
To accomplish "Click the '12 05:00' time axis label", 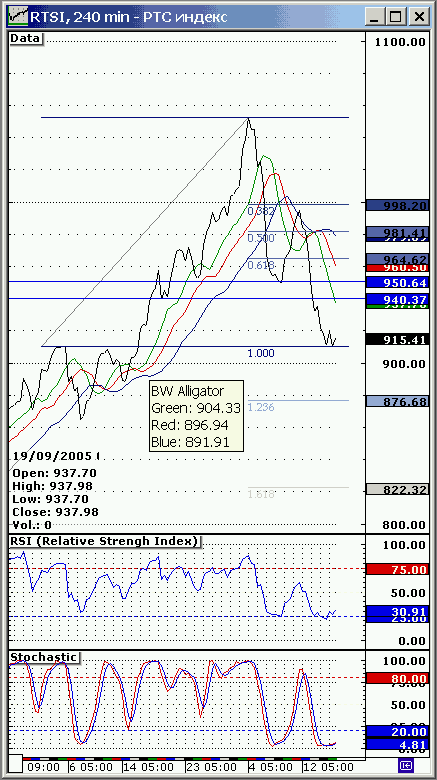I will [327, 766].
